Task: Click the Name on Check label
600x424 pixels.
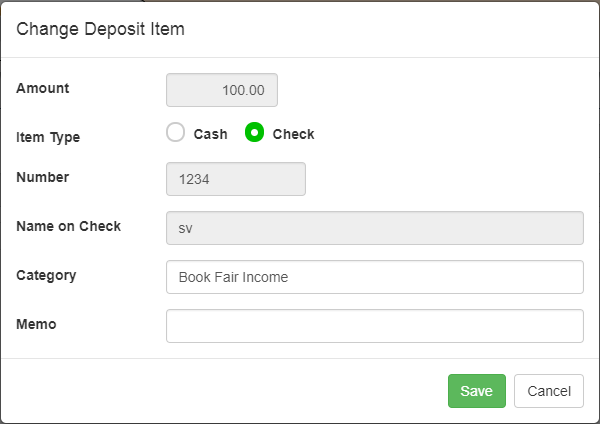Action: pos(69,226)
